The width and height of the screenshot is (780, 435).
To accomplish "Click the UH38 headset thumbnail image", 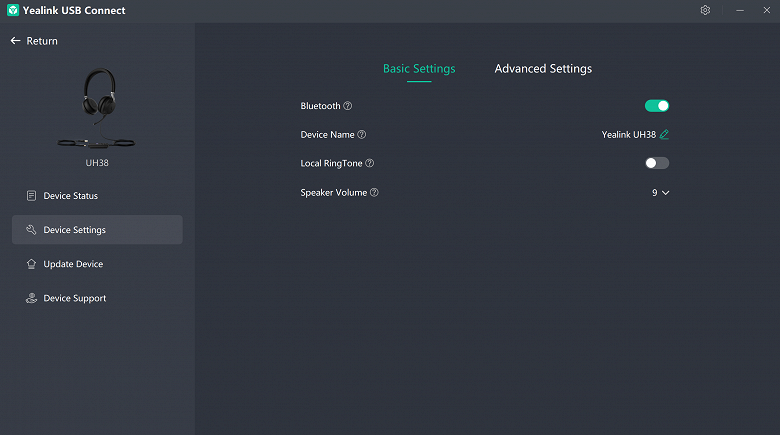I will (x=97, y=108).
